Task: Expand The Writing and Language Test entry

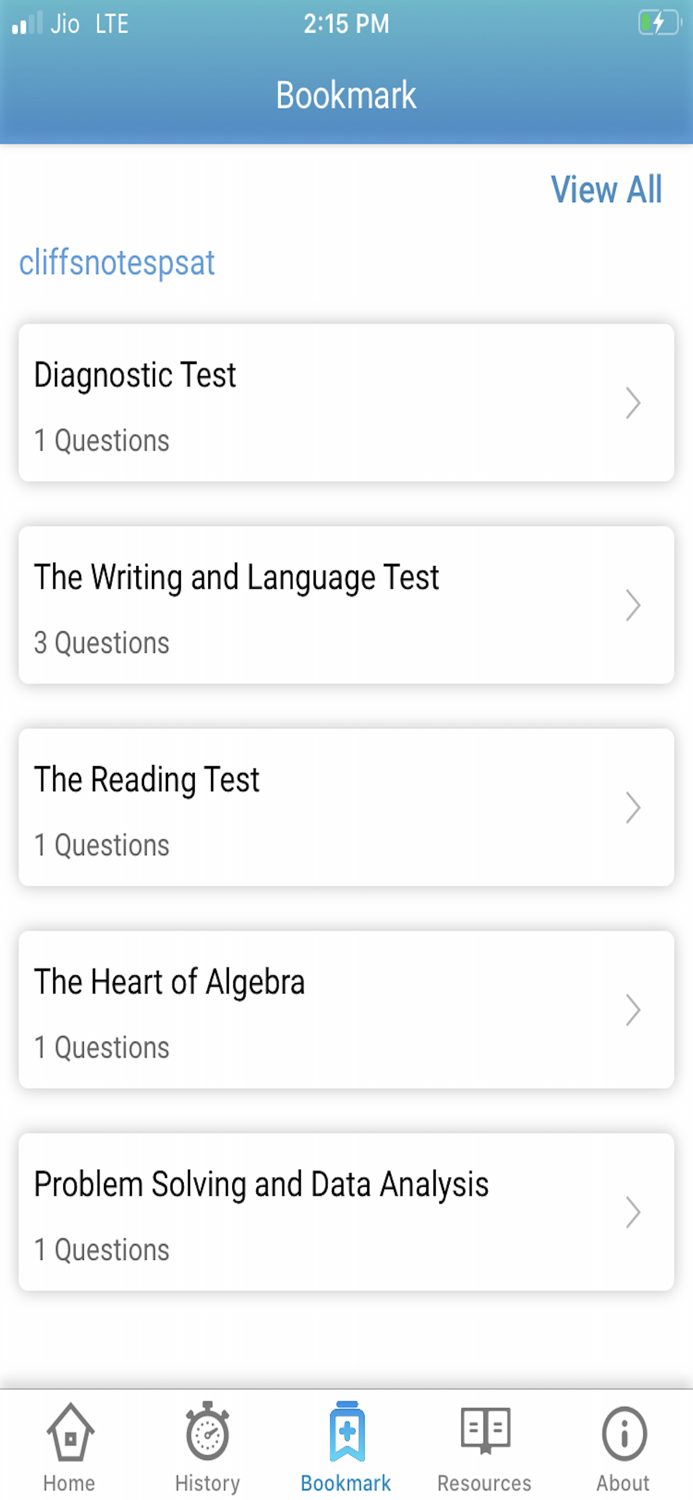Action: (632, 605)
